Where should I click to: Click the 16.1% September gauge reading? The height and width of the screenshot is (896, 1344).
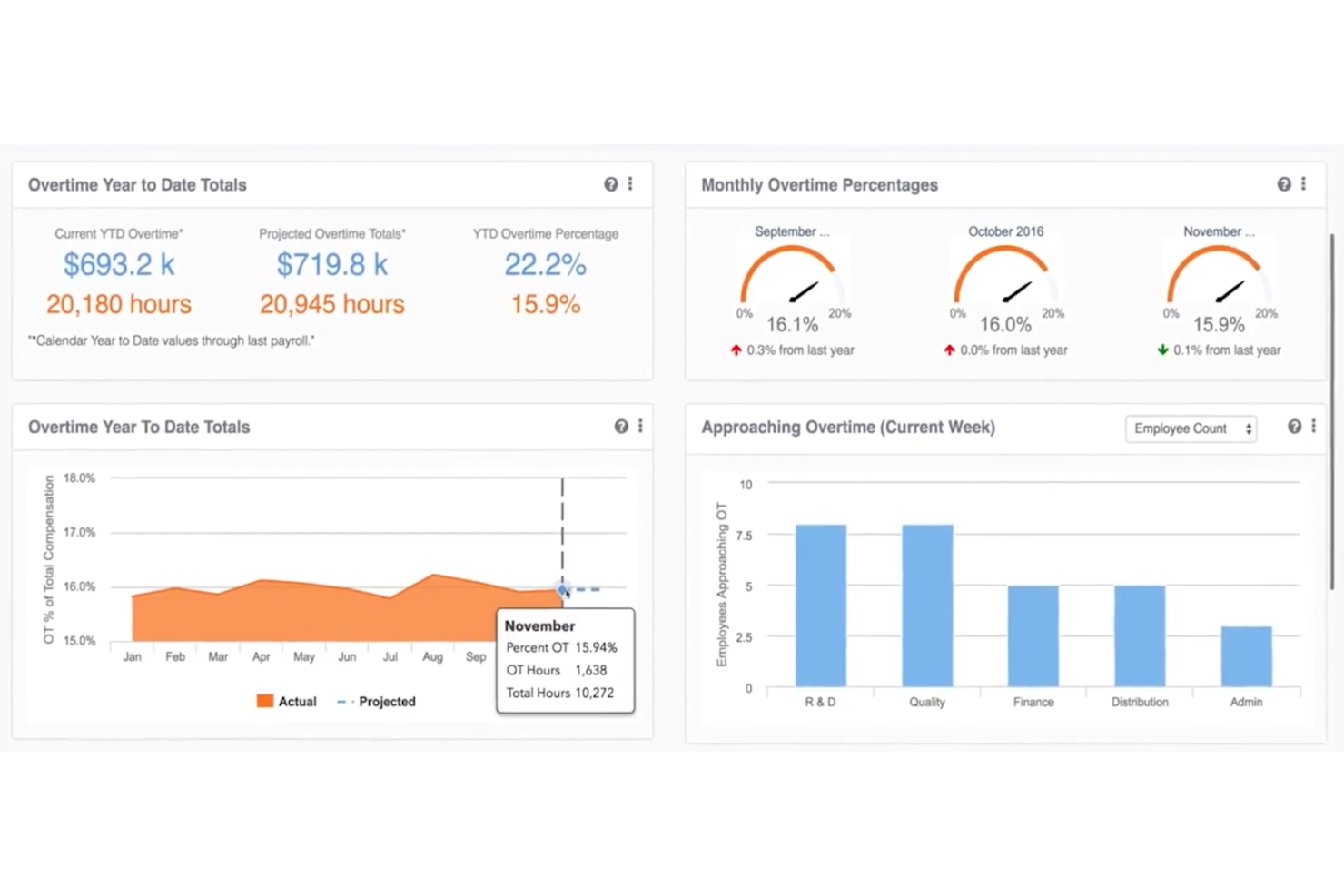tap(792, 325)
